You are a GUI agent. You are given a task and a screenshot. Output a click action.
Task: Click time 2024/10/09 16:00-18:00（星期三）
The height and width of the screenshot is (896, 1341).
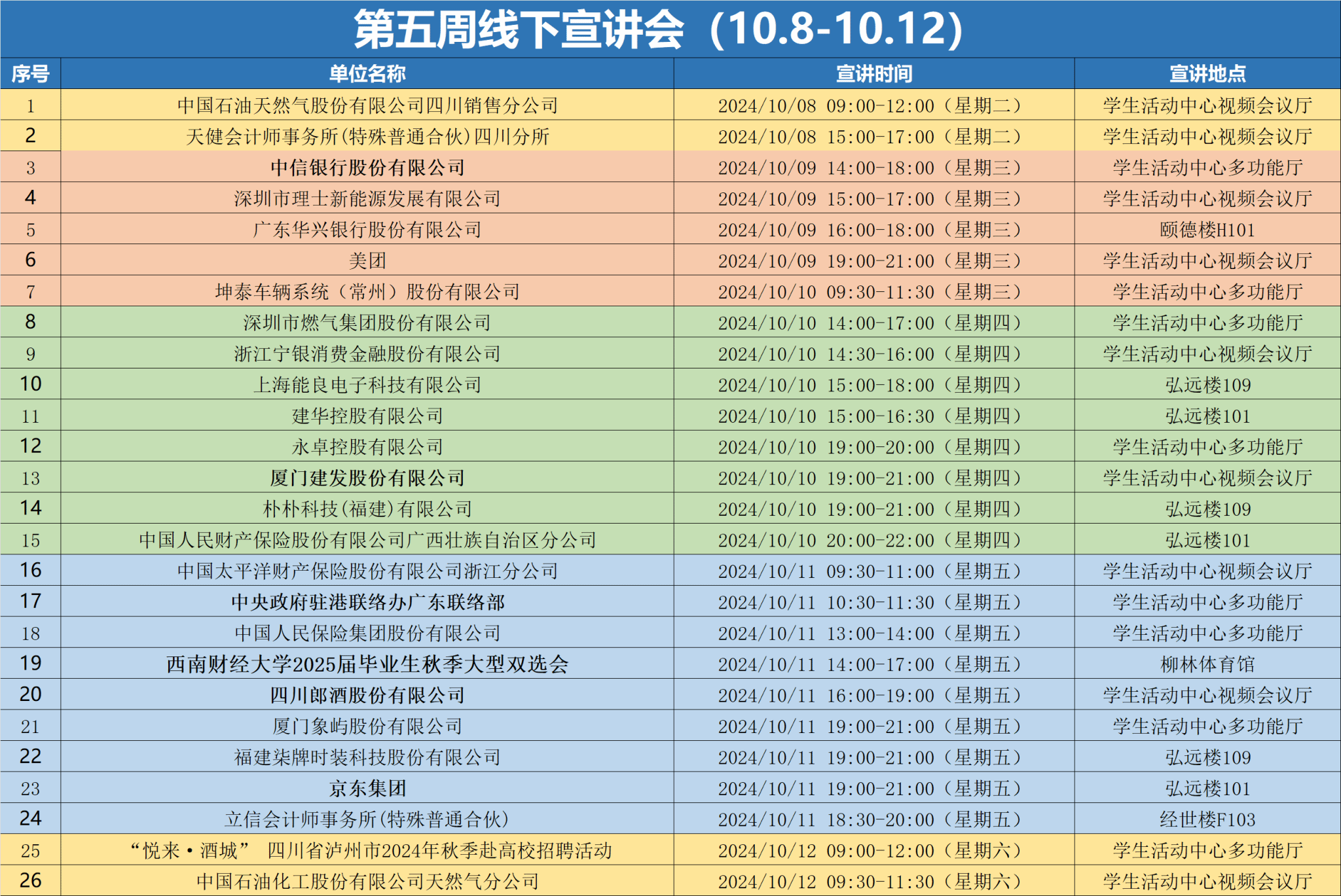(874, 230)
